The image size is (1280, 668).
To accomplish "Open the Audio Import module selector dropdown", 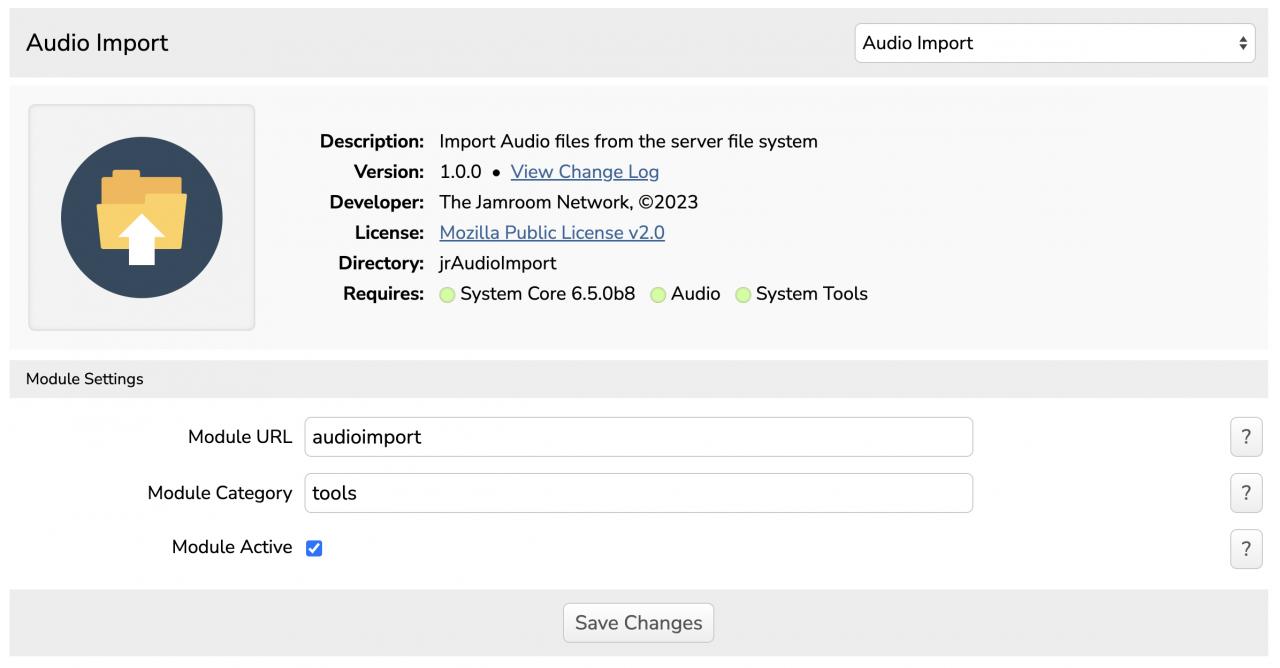I will click(x=1054, y=43).
